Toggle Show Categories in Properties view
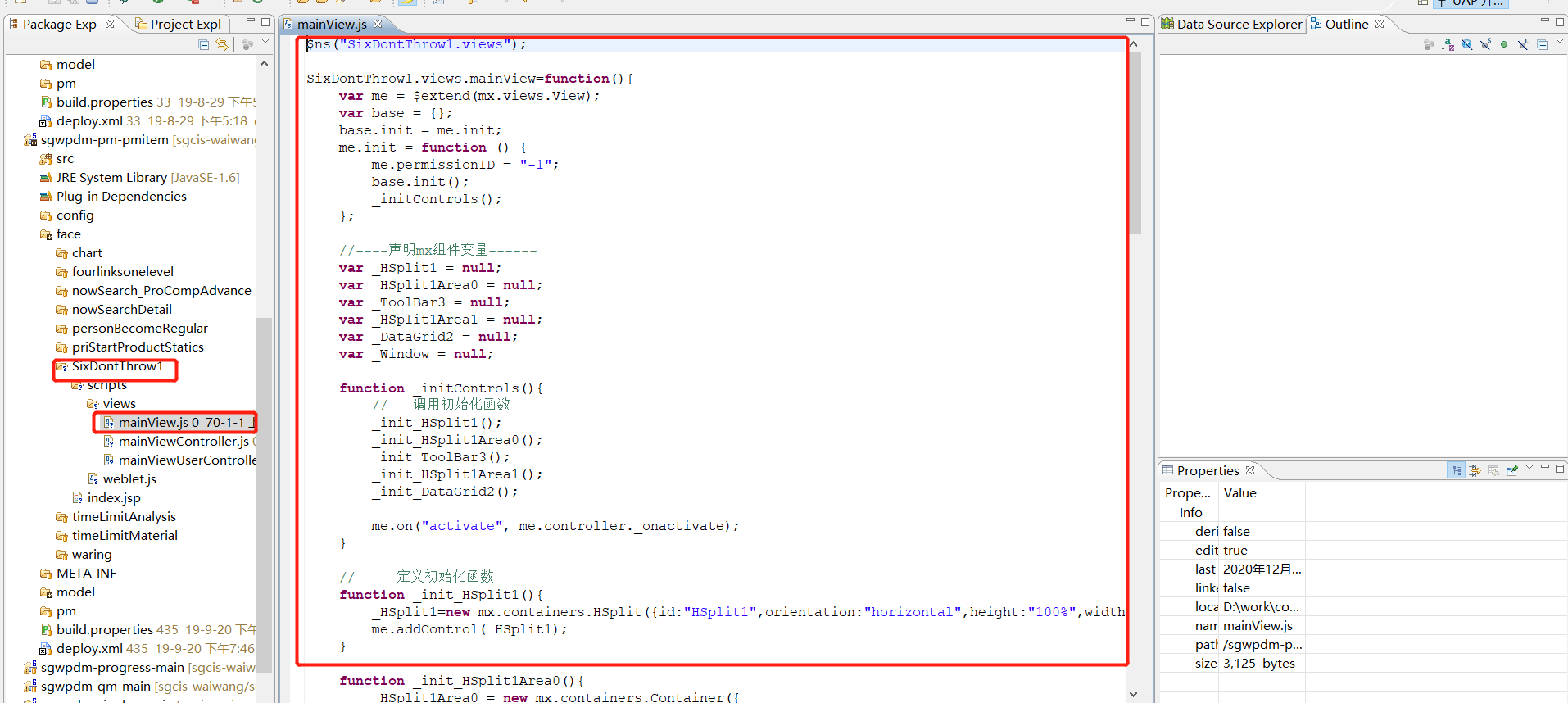The image size is (1568, 703). [x=1456, y=470]
